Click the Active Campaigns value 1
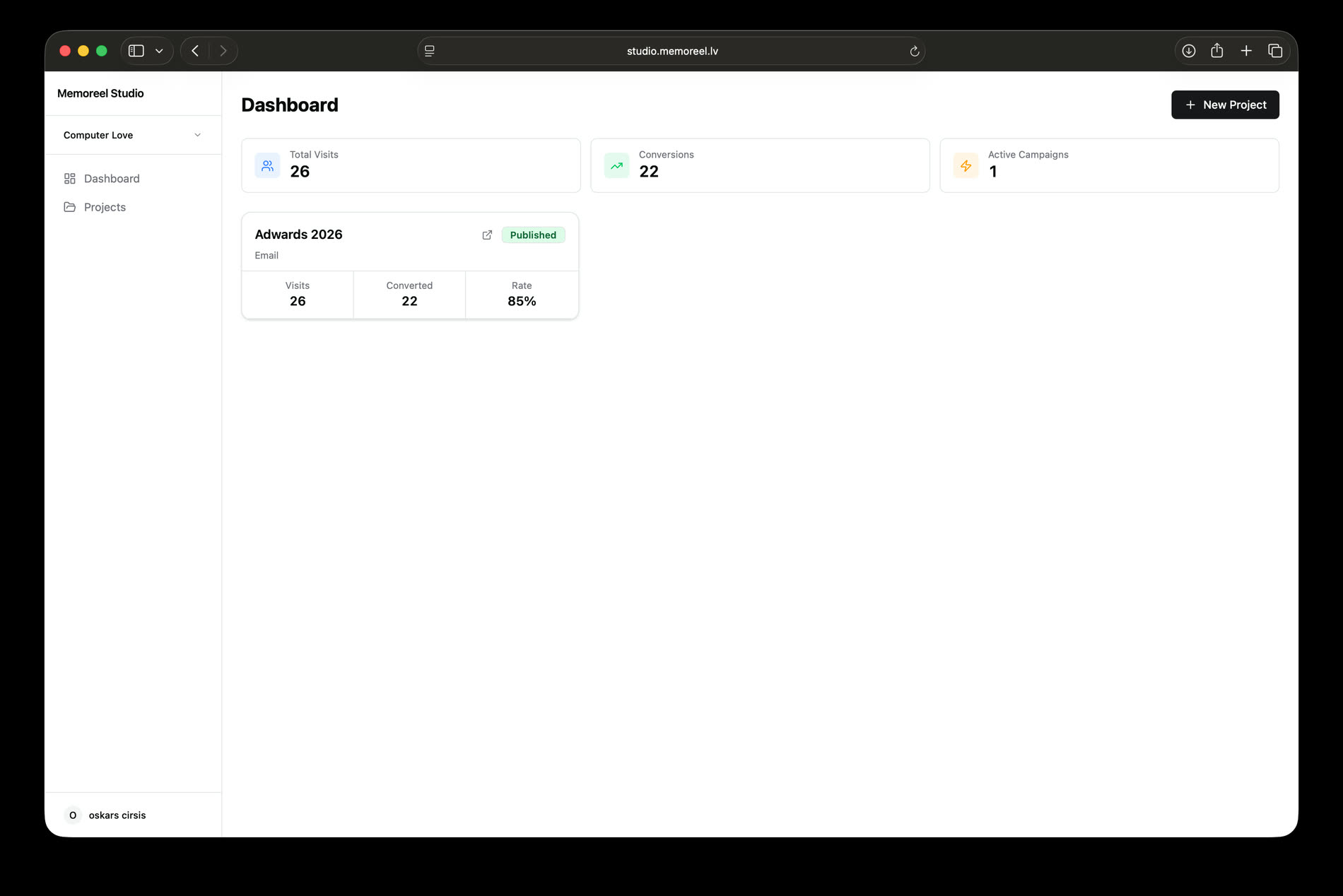This screenshot has height=896, width=1343. 993,172
